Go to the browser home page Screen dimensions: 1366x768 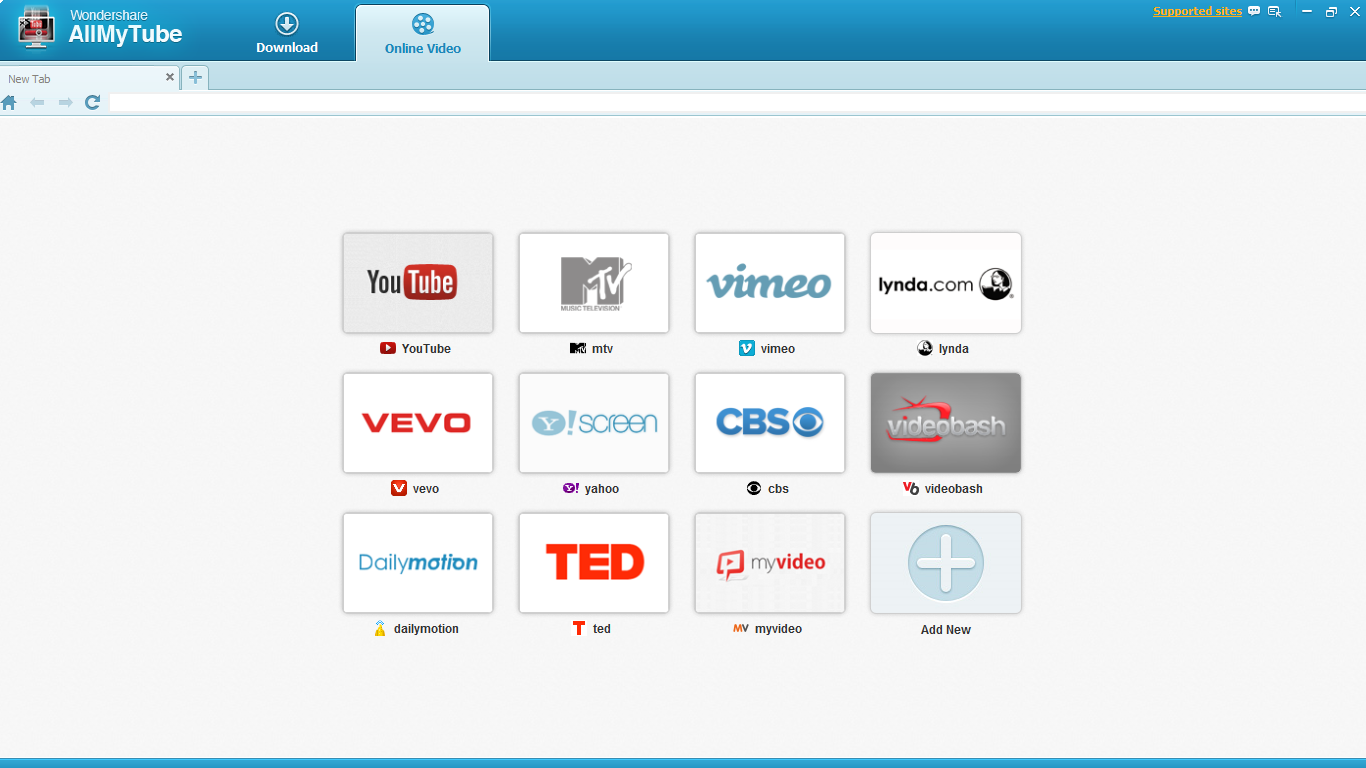pyautogui.click(x=9, y=102)
